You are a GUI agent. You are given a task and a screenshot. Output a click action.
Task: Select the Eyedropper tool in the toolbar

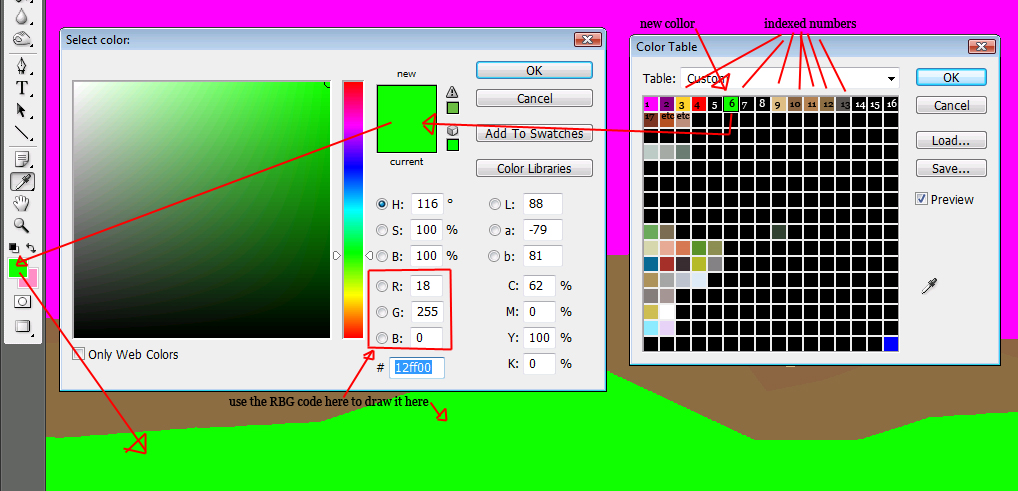click(21, 181)
